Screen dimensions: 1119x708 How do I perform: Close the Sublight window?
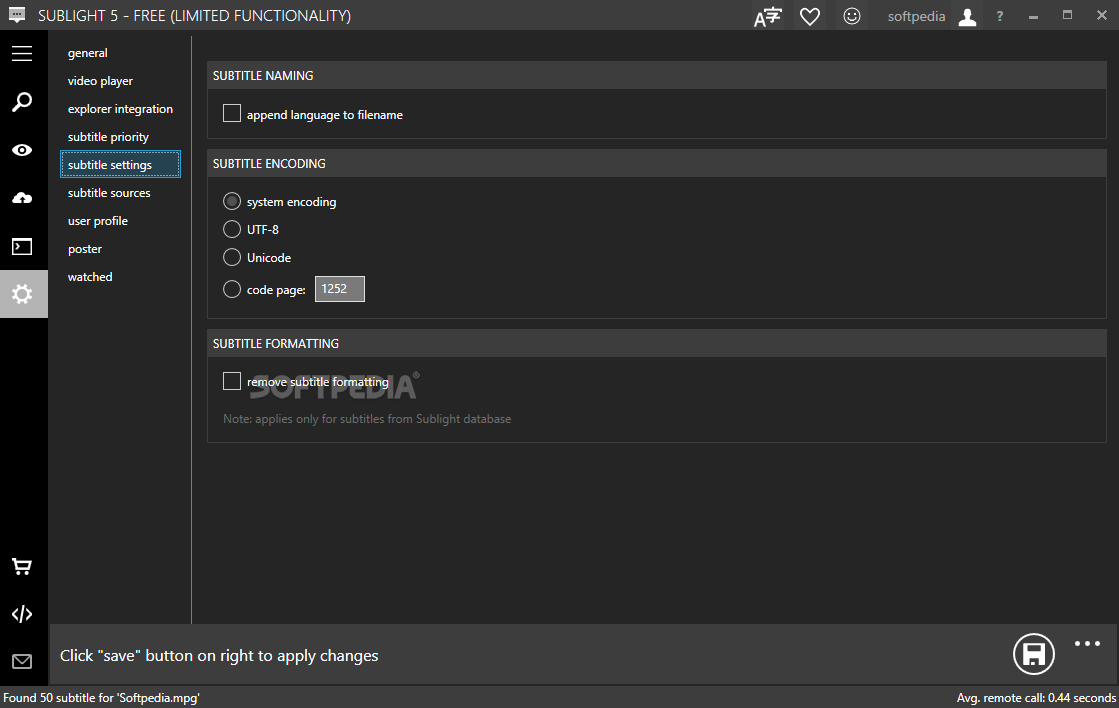point(1102,15)
